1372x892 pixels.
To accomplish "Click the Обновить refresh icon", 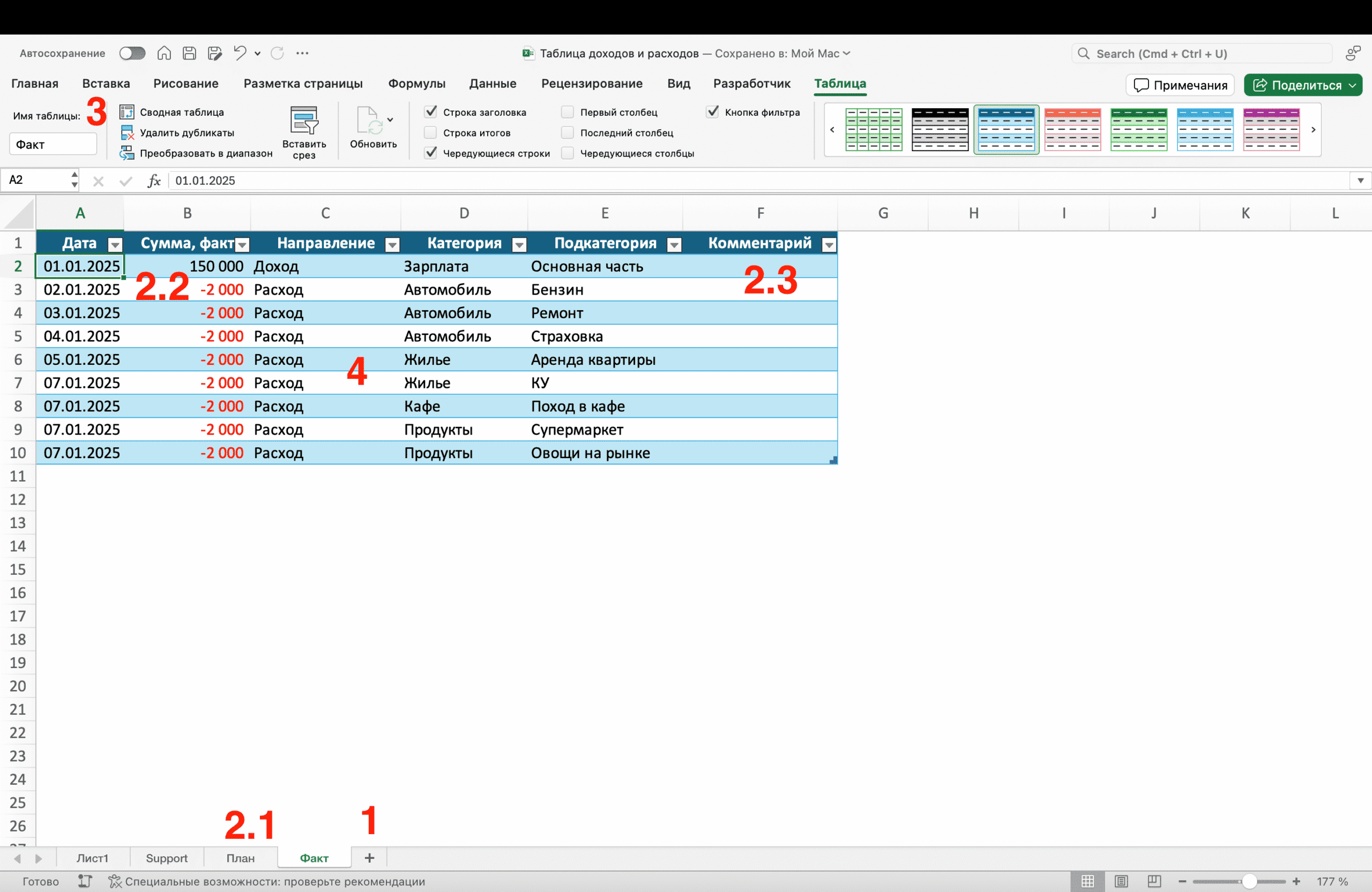I will coord(369,120).
